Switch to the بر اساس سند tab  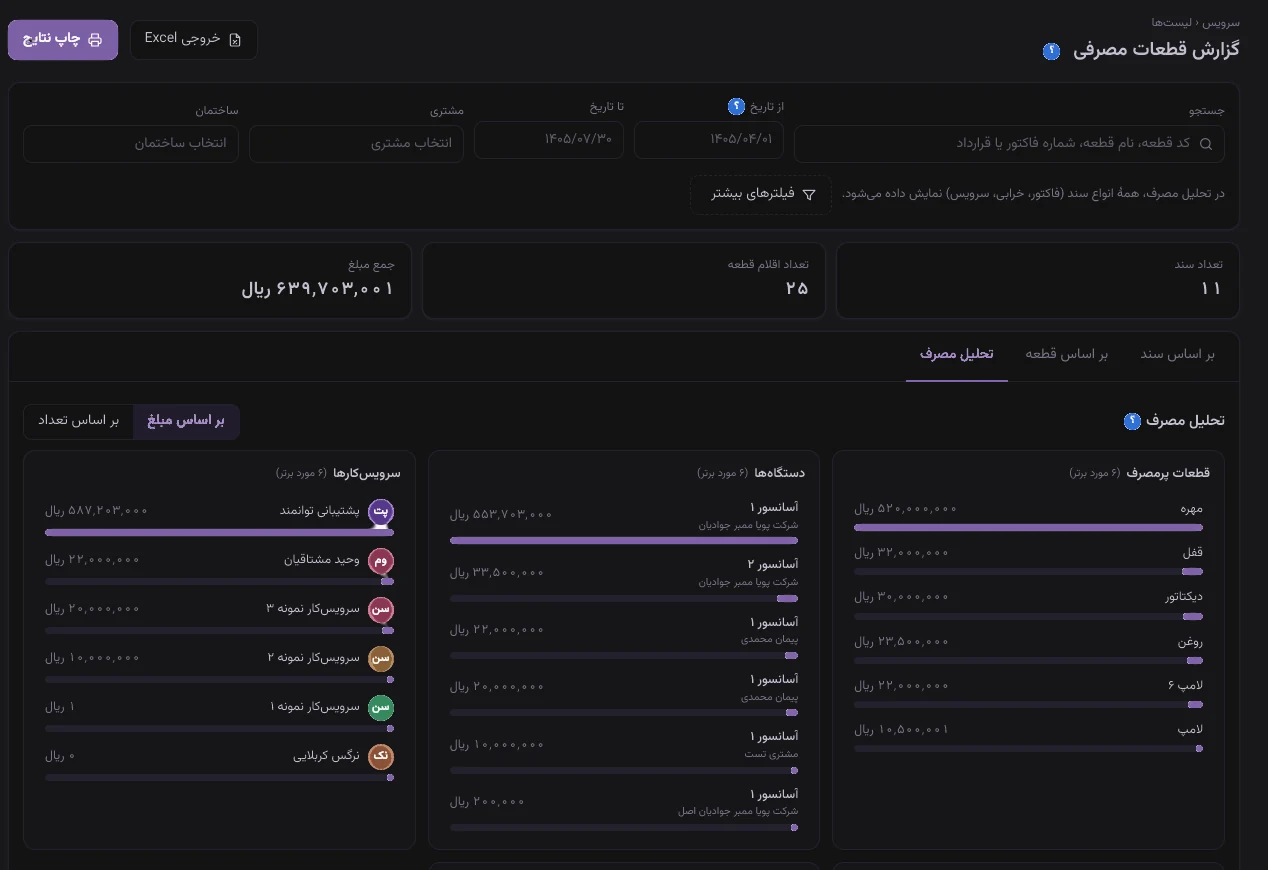[1178, 355]
